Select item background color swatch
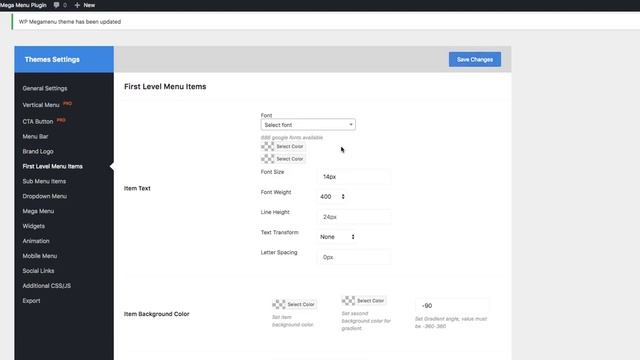 click(294, 304)
